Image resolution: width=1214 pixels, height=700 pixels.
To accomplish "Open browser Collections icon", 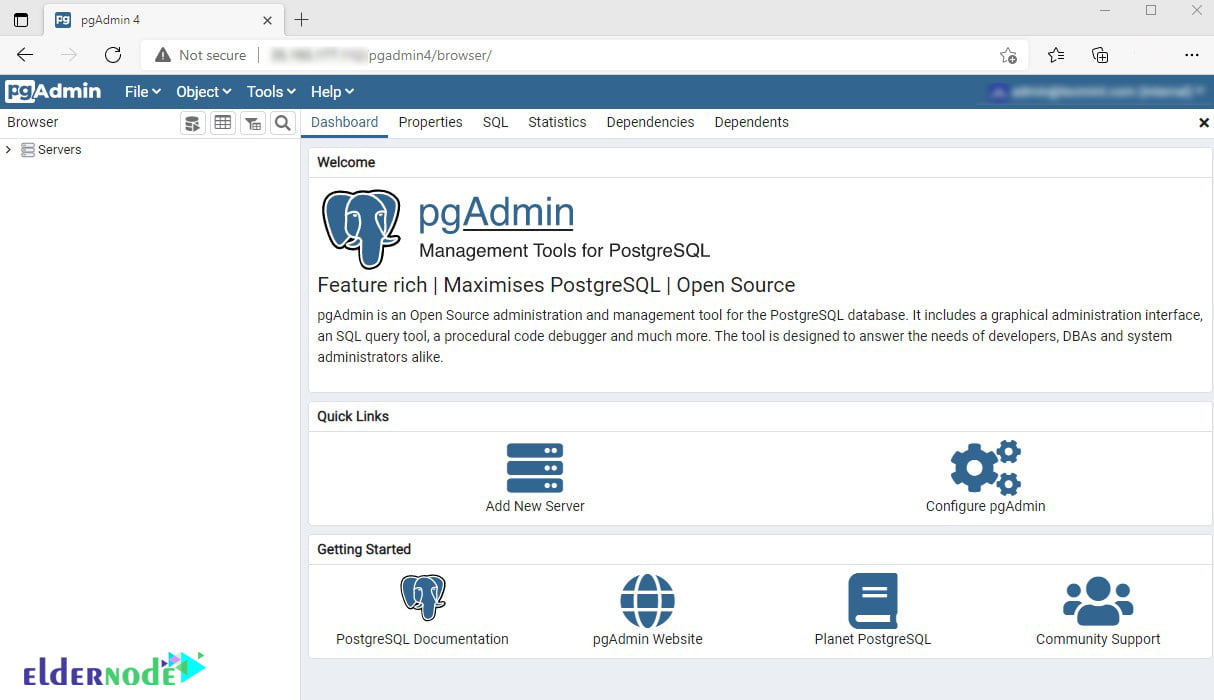I will point(1100,55).
